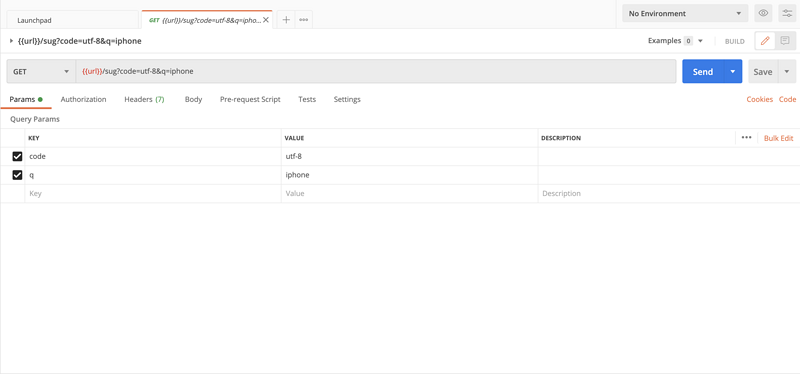Click the 'utf-8' value cell
Screen dimensions: 800x374
410,157
